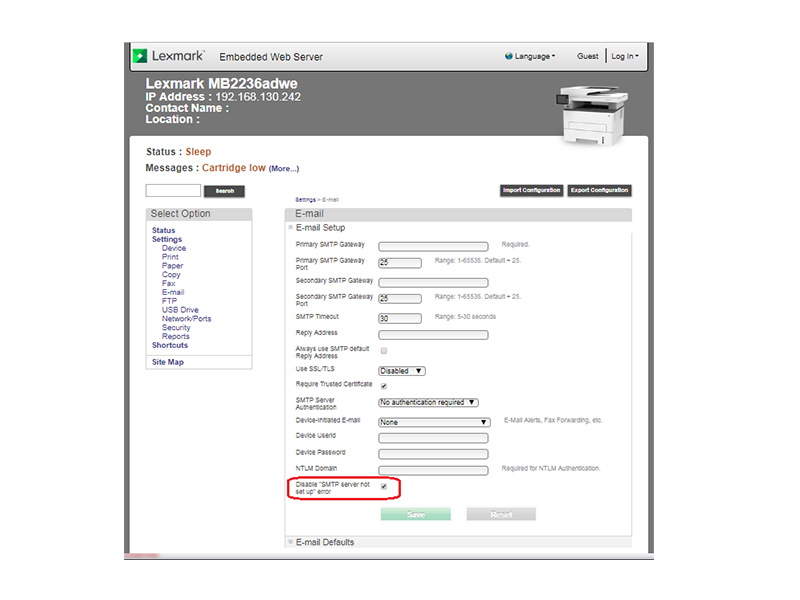Open the Use SSL/TLS dropdown
This screenshot has width=800, height=600.
pyautogui.click(x=402, y=371)
